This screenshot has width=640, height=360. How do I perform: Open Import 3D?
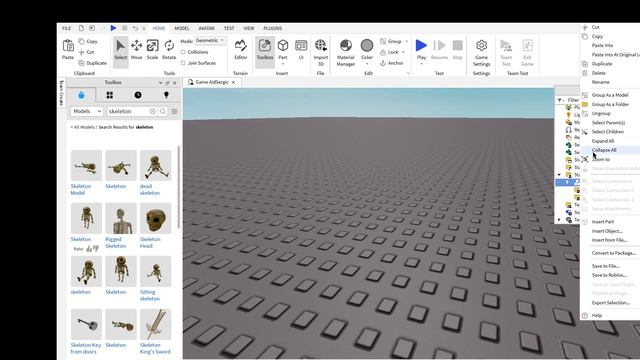click(x=321, y=52)
